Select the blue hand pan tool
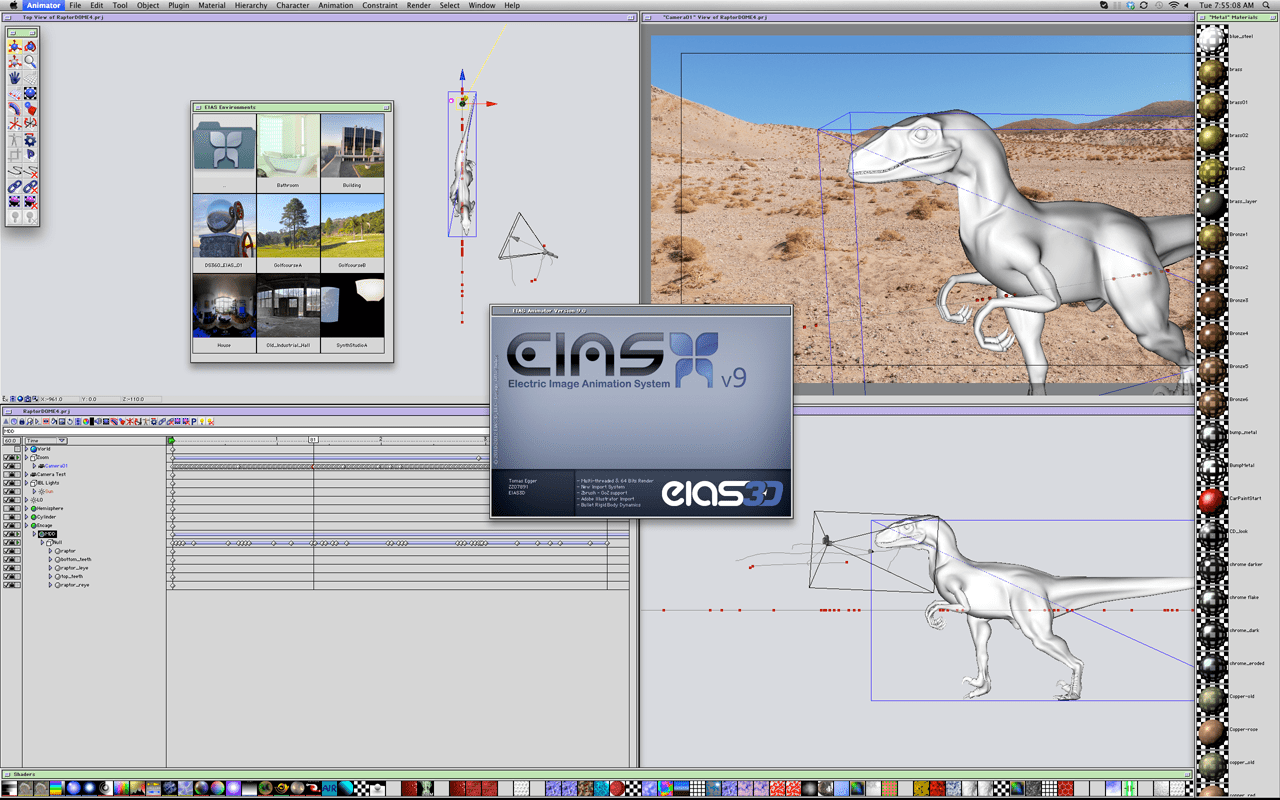Image resolution: width=1280 pixels, height=800 pixels. [x=15, y=77]
